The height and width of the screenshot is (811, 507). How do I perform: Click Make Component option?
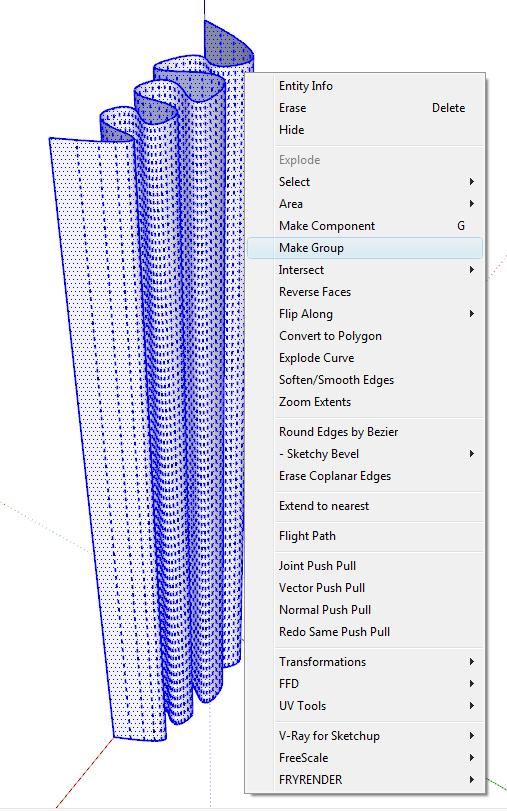[365, 226]
